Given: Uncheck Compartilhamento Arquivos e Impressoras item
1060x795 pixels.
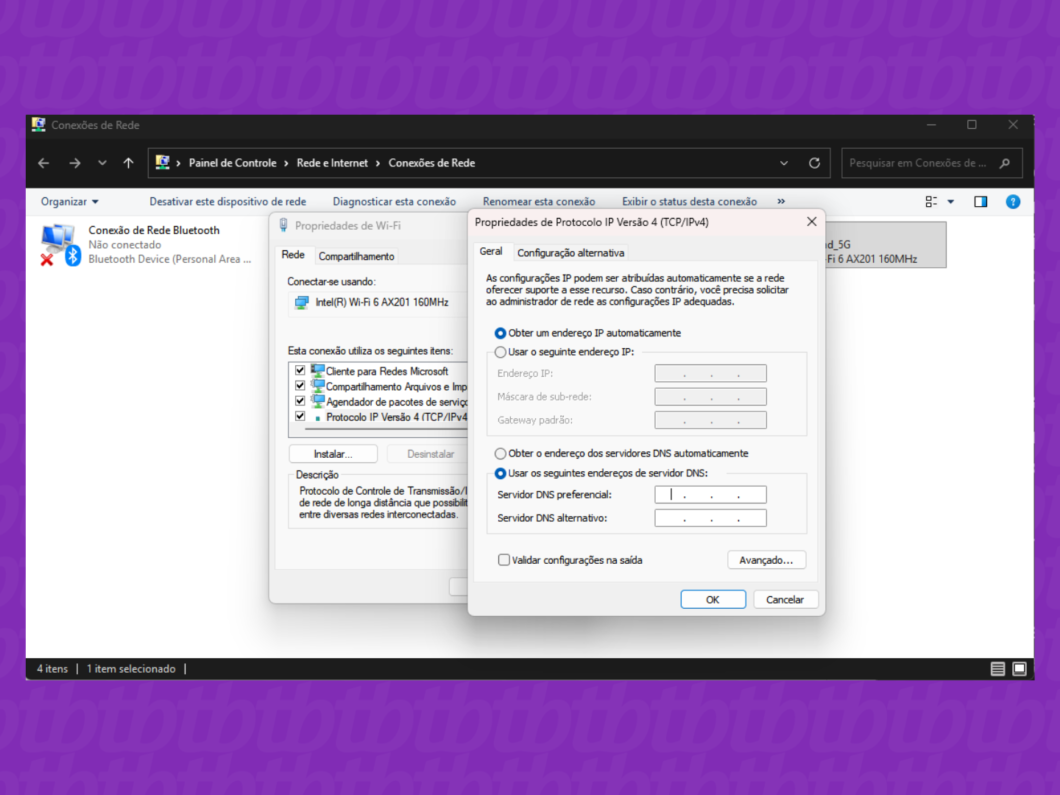Looking at the screenshot, I should [x=300, y=386].
